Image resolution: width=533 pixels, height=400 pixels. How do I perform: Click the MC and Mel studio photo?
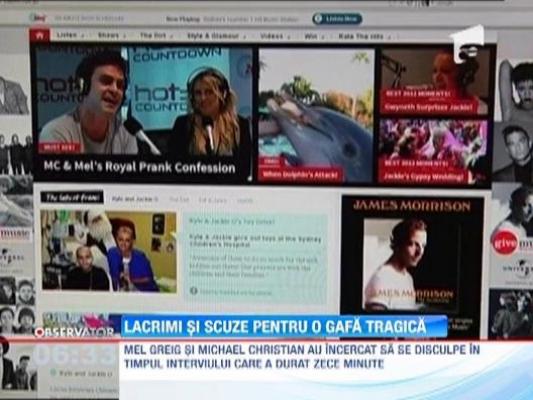(x=143, y=102)
